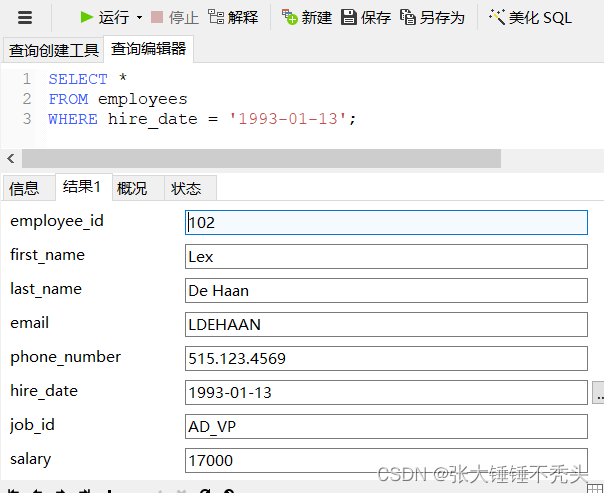The image size is (604, 493).
Task: Click the left scroll arrow of the editor
Action: pyautogui.click(x=11, y=158)
